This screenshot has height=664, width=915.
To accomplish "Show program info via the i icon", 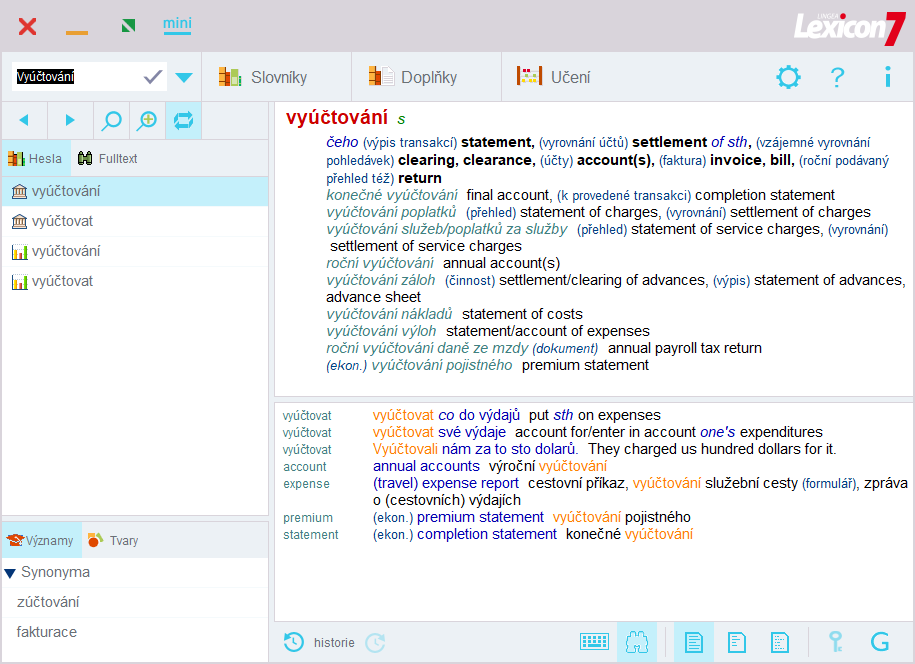I will click(x=886, y=76).
